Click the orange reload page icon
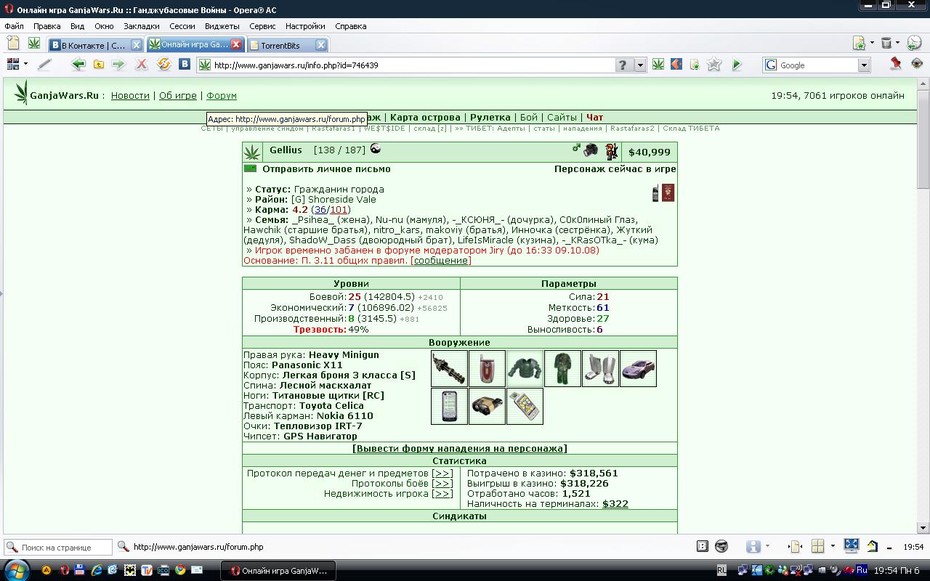The image size is (930, 581). (x=164, y=64)
